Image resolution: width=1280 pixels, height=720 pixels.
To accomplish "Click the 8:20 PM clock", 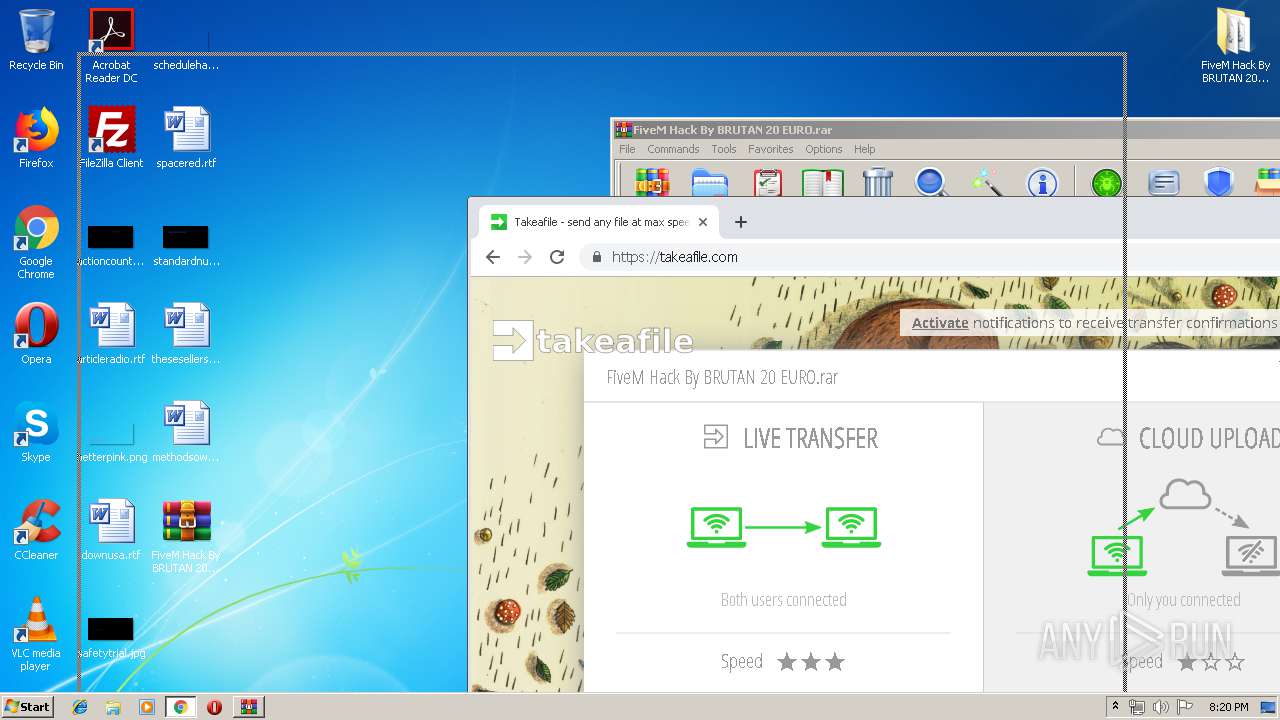I will point(1229,707).
